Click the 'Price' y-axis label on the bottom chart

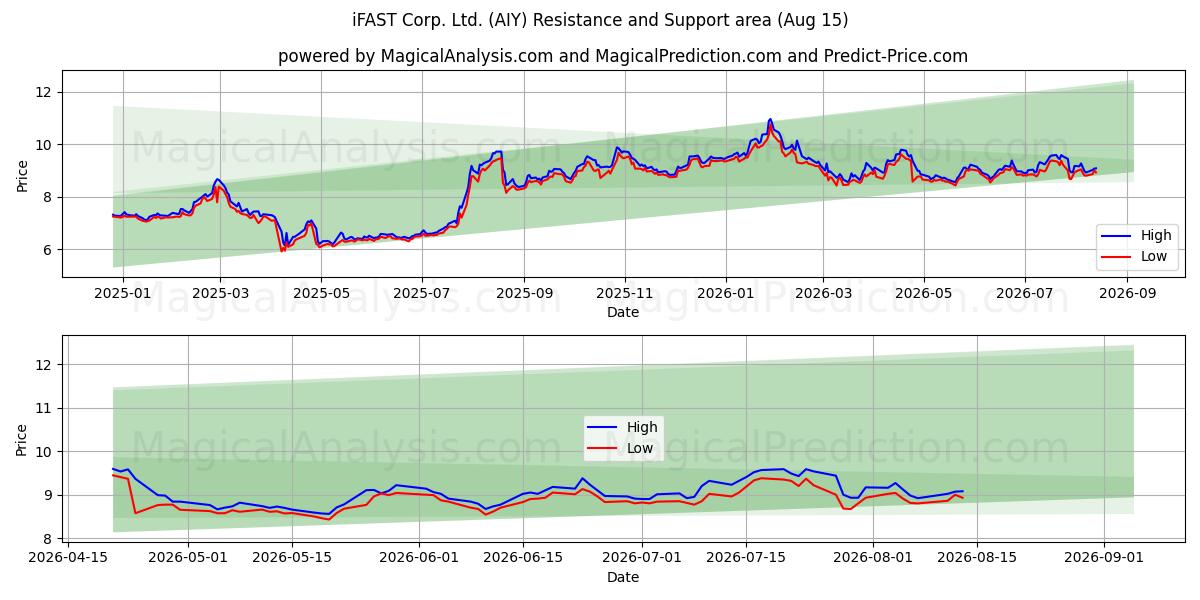[x=22, y=439]
